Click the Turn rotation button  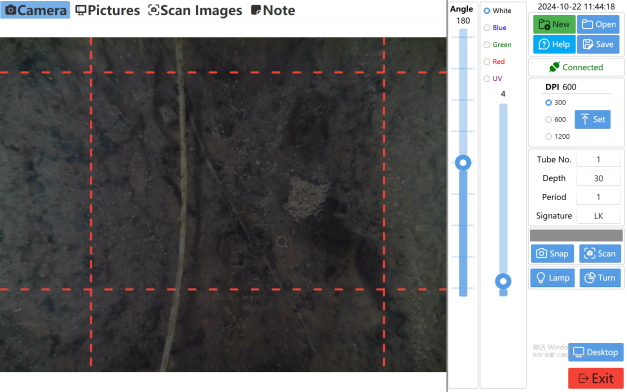pyautogui.click(x=600, y=278)
